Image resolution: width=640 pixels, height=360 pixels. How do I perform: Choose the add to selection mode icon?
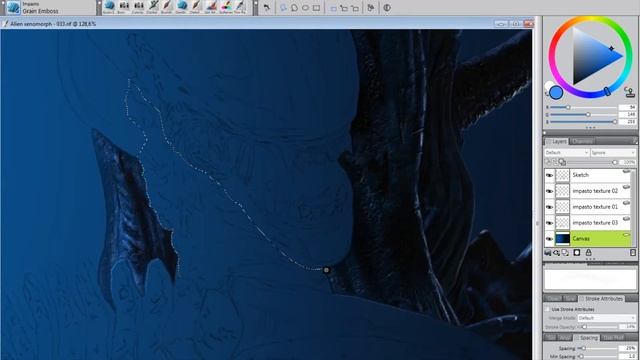click(344, 8)
